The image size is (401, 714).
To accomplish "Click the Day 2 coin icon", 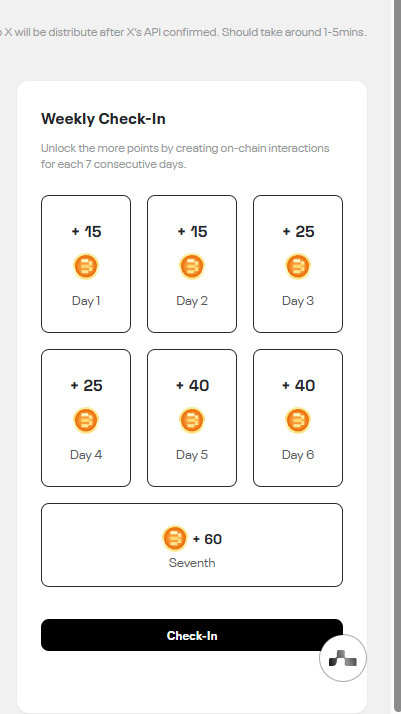I will 192,266.
